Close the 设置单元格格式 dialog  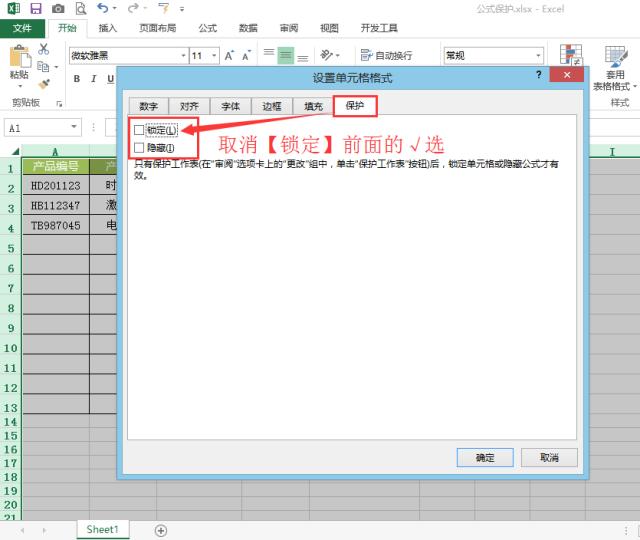click(567, 75)
